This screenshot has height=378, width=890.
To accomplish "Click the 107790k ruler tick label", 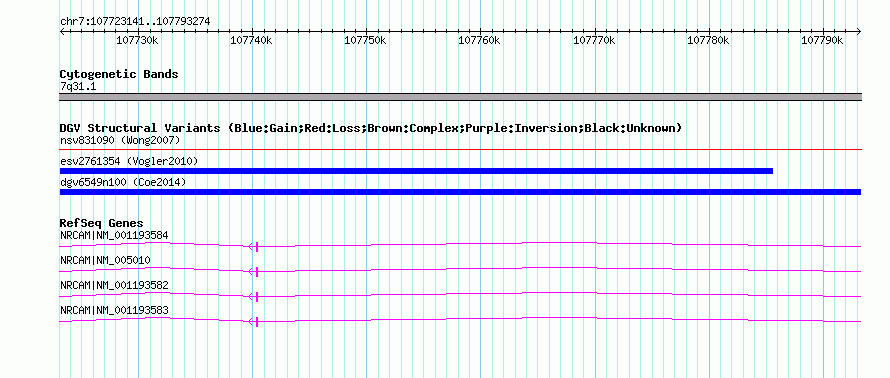I will pos(822,40).
